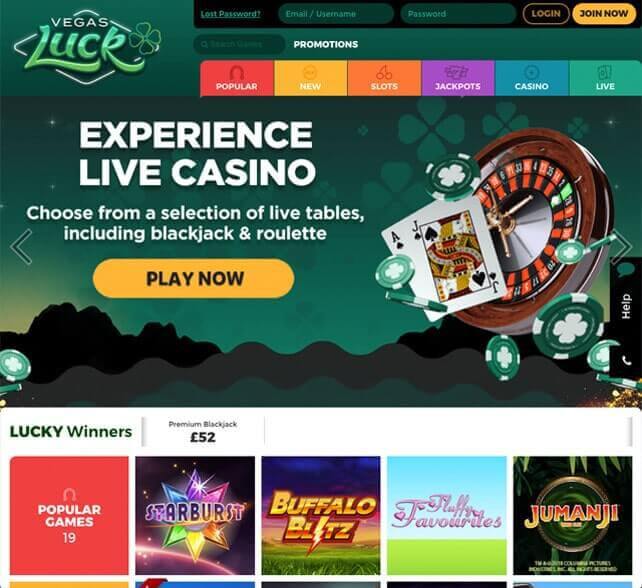Click the phone call icon
Image resolution: width=642 pixels, height=588 pixels.
pos(626,360)
